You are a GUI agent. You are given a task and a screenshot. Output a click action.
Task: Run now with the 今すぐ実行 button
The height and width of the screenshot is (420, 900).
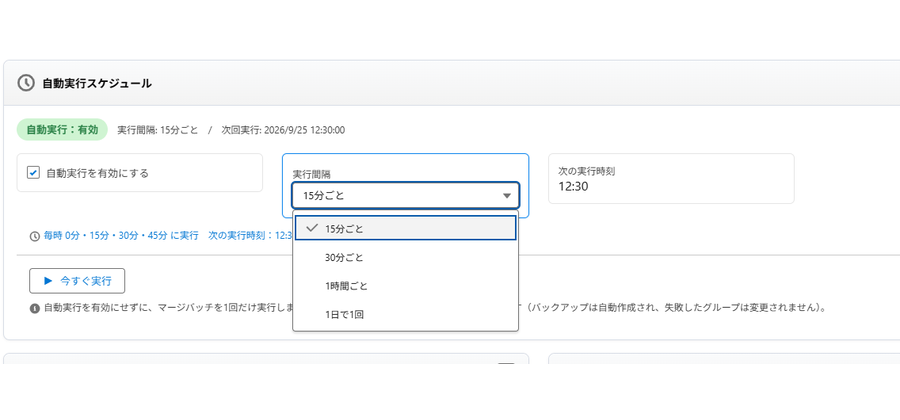(77, 281)
